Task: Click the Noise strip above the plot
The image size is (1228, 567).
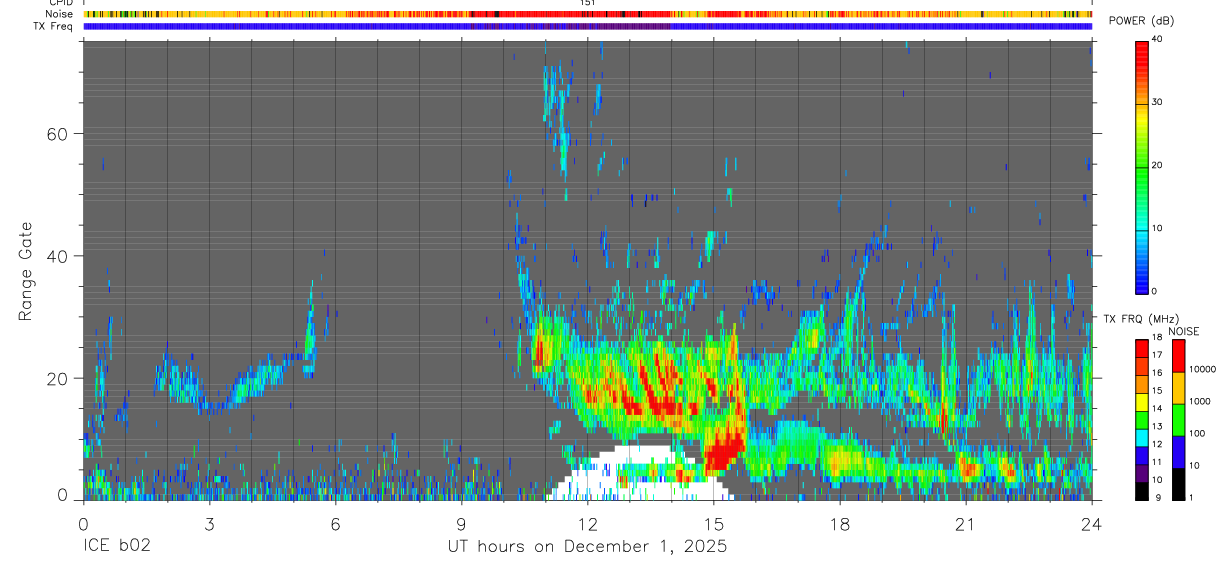Action: [x=588, y=15]
